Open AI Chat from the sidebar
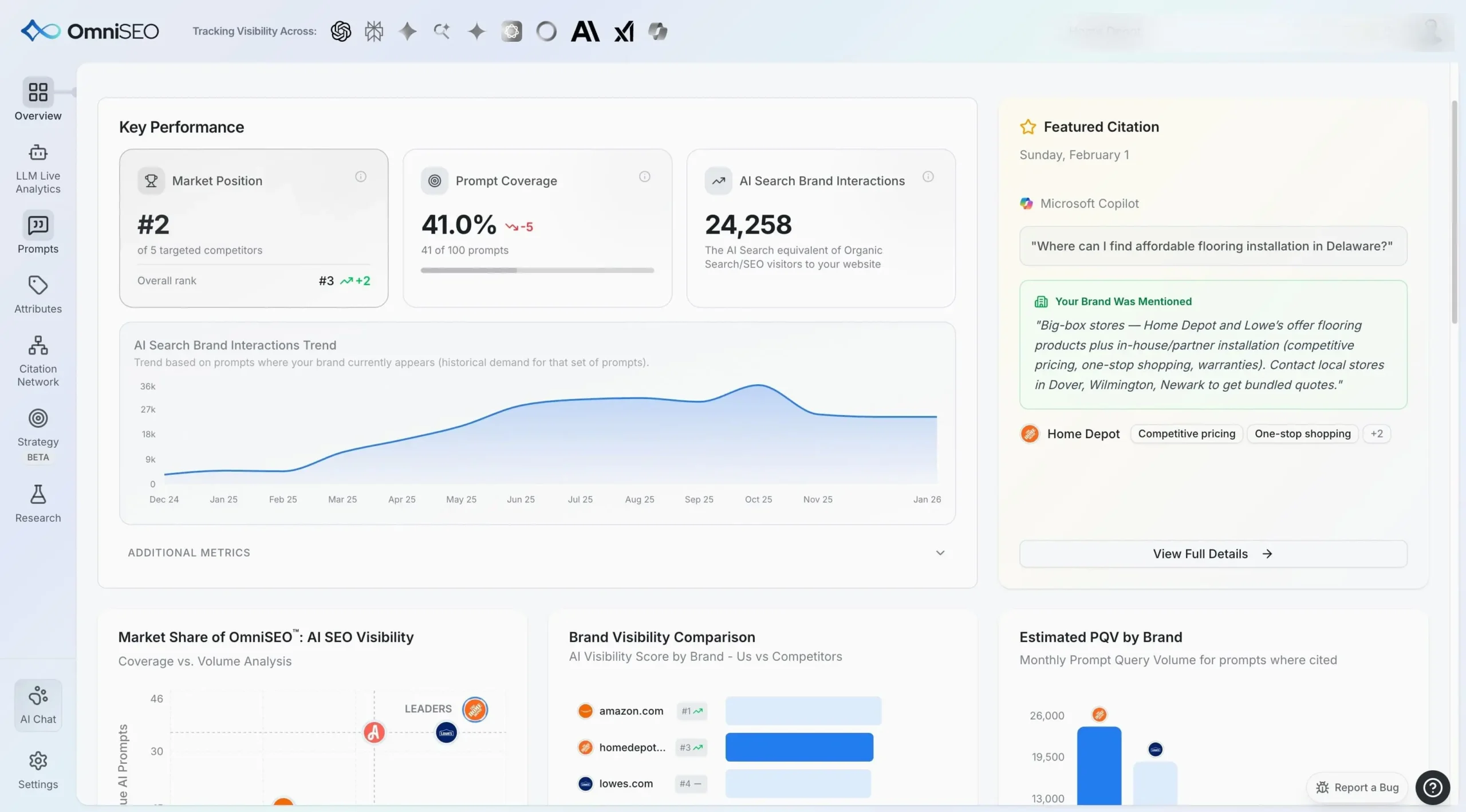 tap(37, 704)
